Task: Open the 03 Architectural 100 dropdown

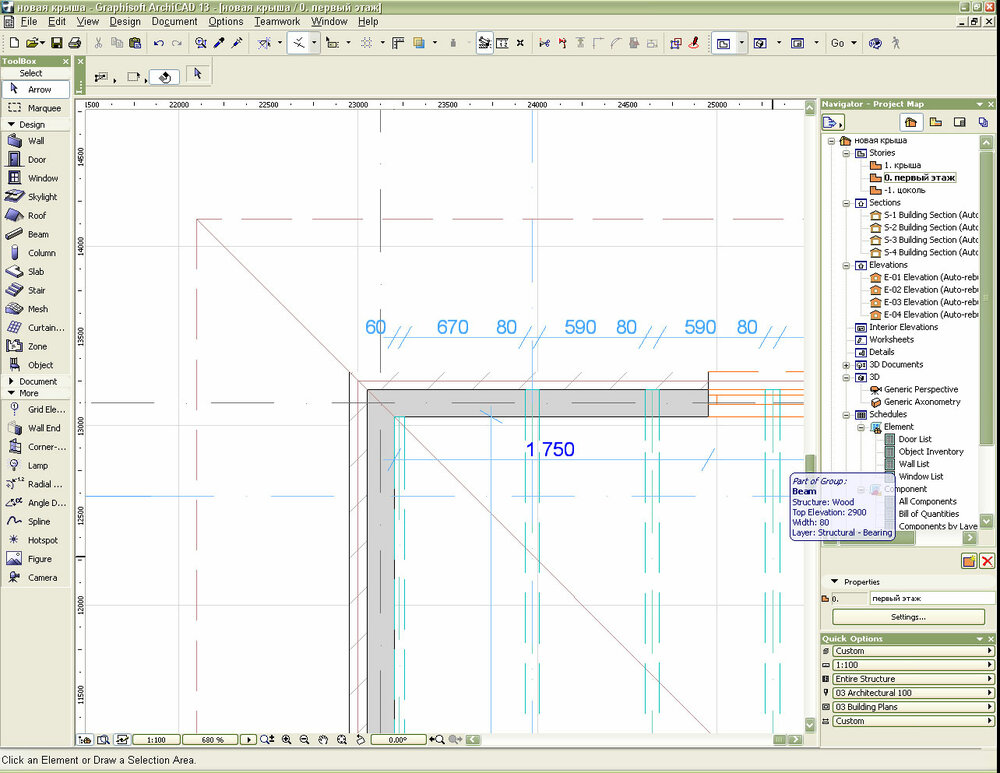Action: point(908,693)
